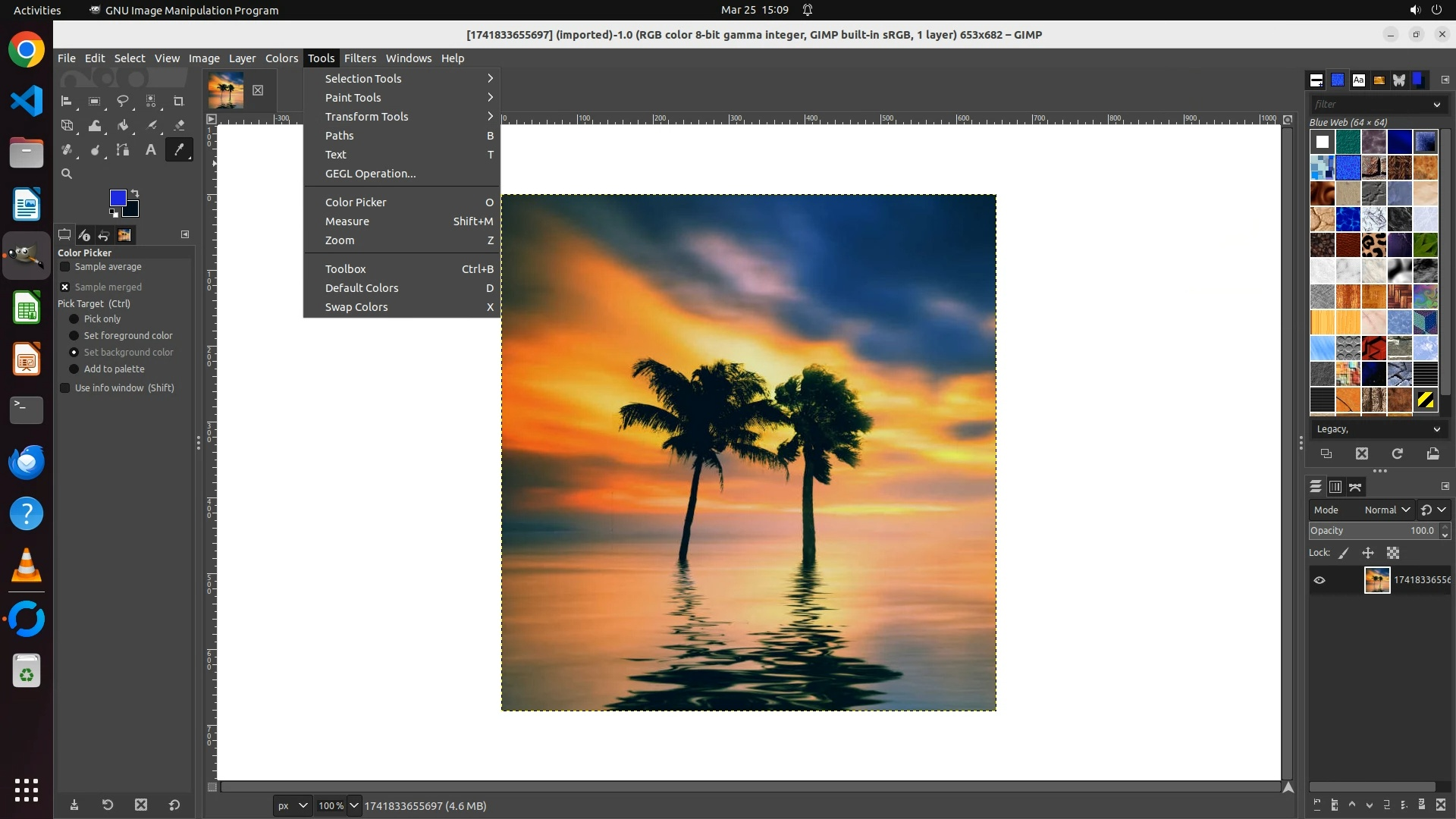Image resolution: width=1456 pixels, height=819 pixels.
Task: Select the Eraser tool
Action: (x=179, y=126)
